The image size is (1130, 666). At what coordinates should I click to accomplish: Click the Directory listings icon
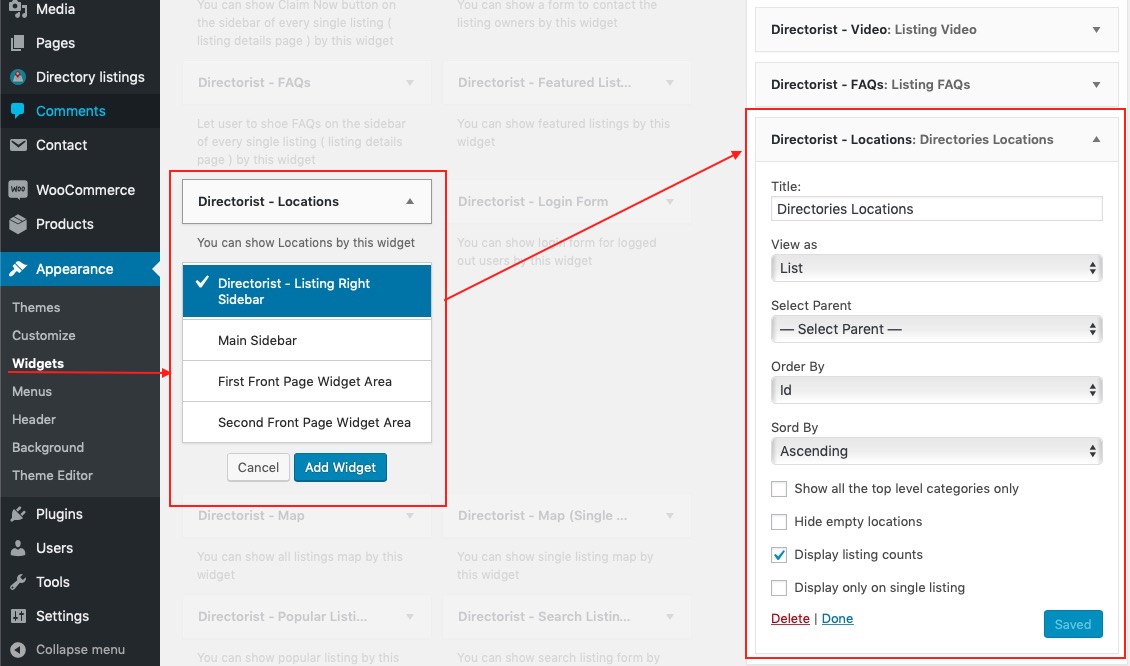(18, 77)
